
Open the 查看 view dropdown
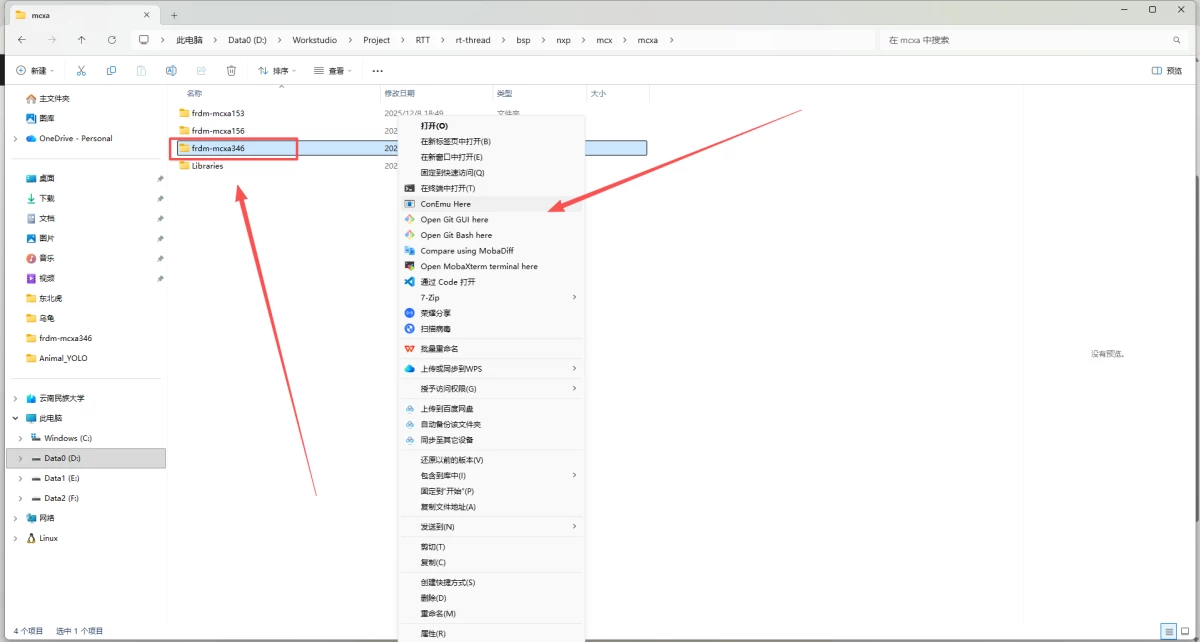click(x=332, y=71)
